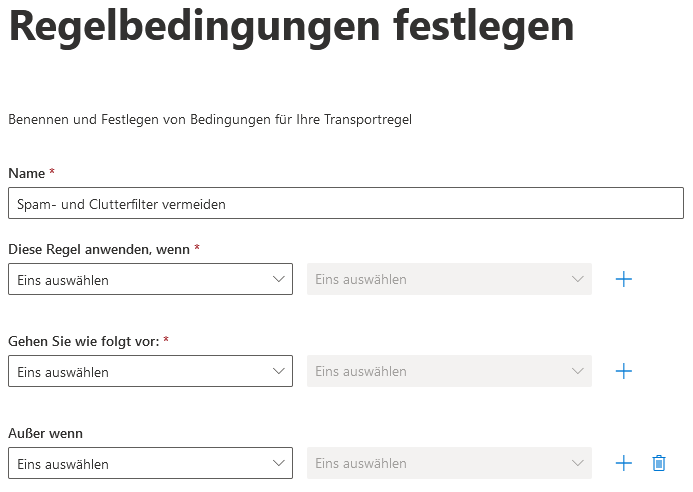
Task: Click the "Regelbedingungen festlegen" heading
Action: tap(291, 27)
